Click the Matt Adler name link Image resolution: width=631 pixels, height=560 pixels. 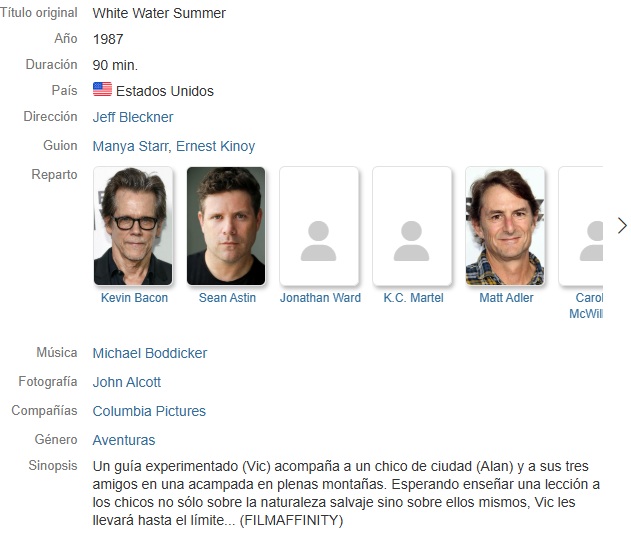coord(506,298)
